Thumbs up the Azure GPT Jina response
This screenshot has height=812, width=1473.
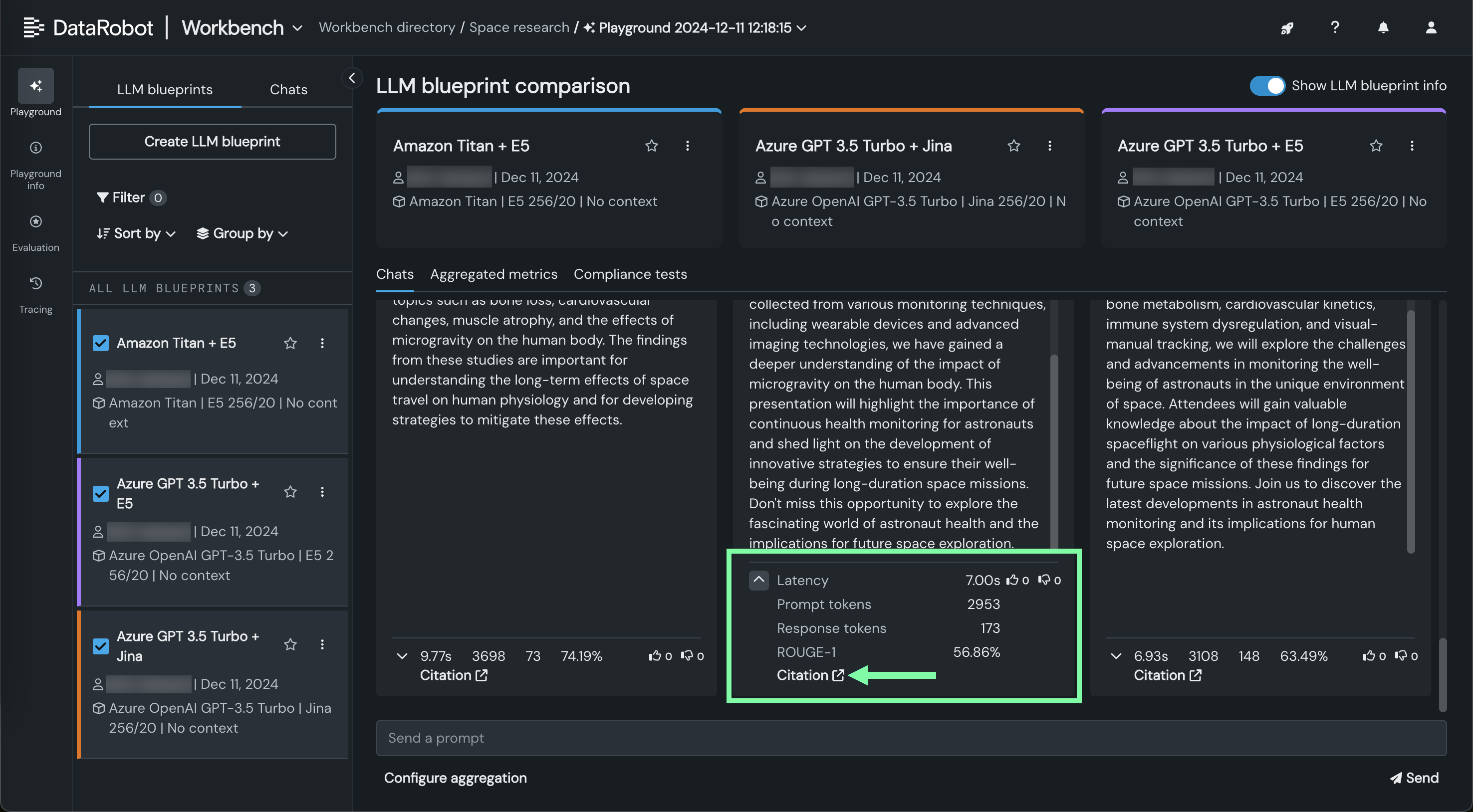click(1013, 580)
